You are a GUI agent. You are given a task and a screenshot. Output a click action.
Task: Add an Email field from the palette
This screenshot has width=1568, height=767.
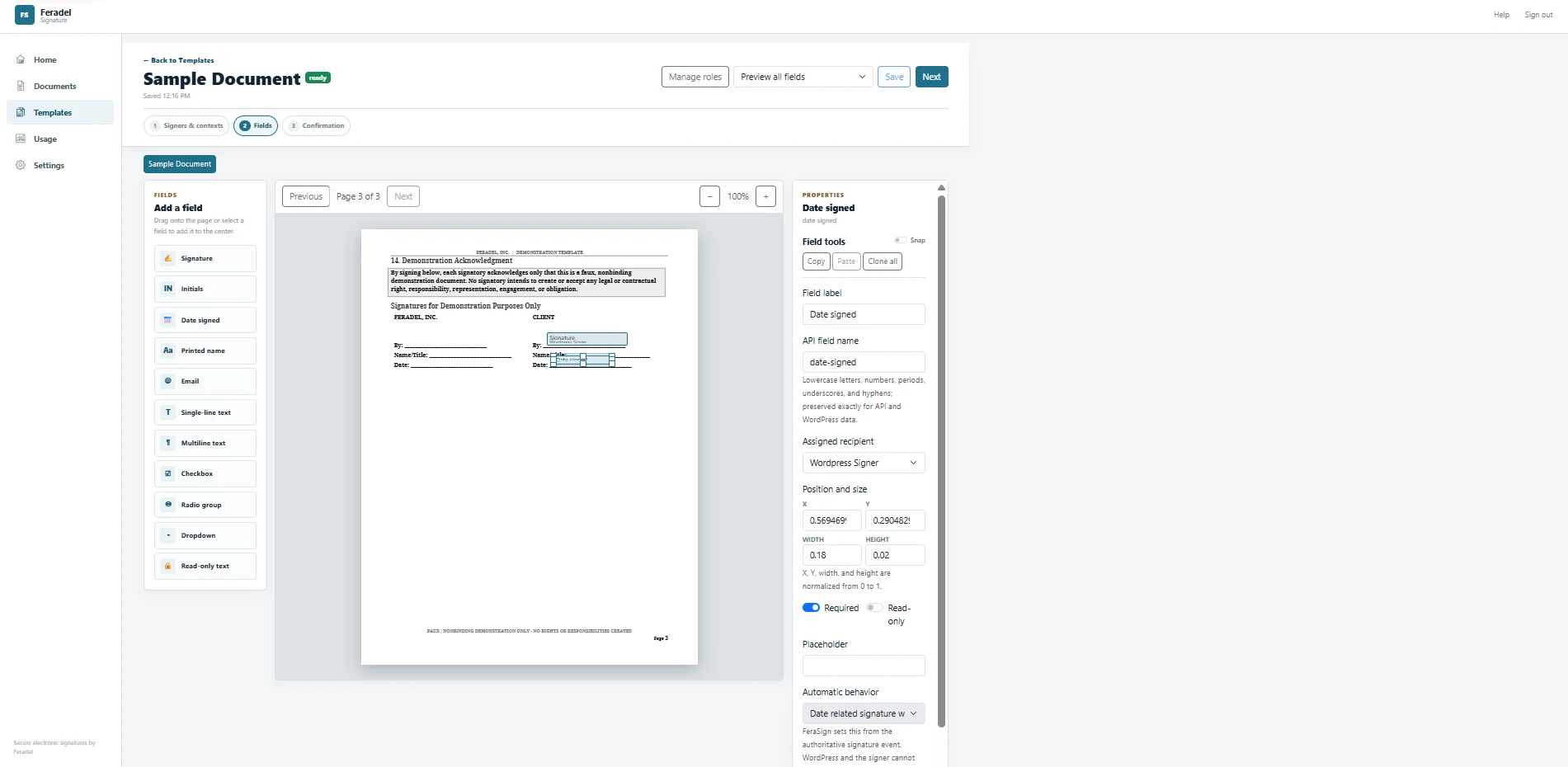click(205, 381)
